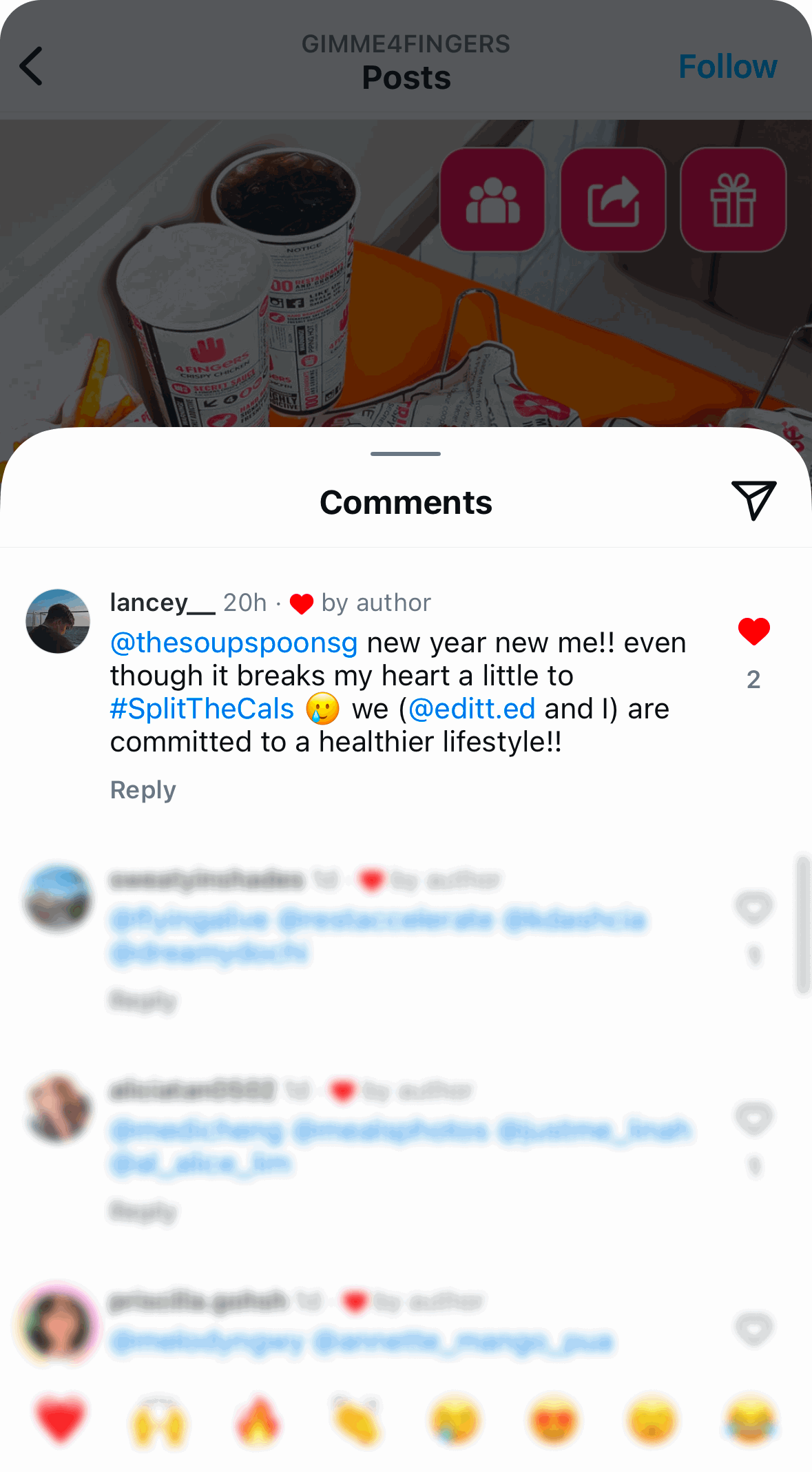This screenshot has width=812, height=1472.
Task: Unlike lancey__ comment with red heart
Action: 754,632
